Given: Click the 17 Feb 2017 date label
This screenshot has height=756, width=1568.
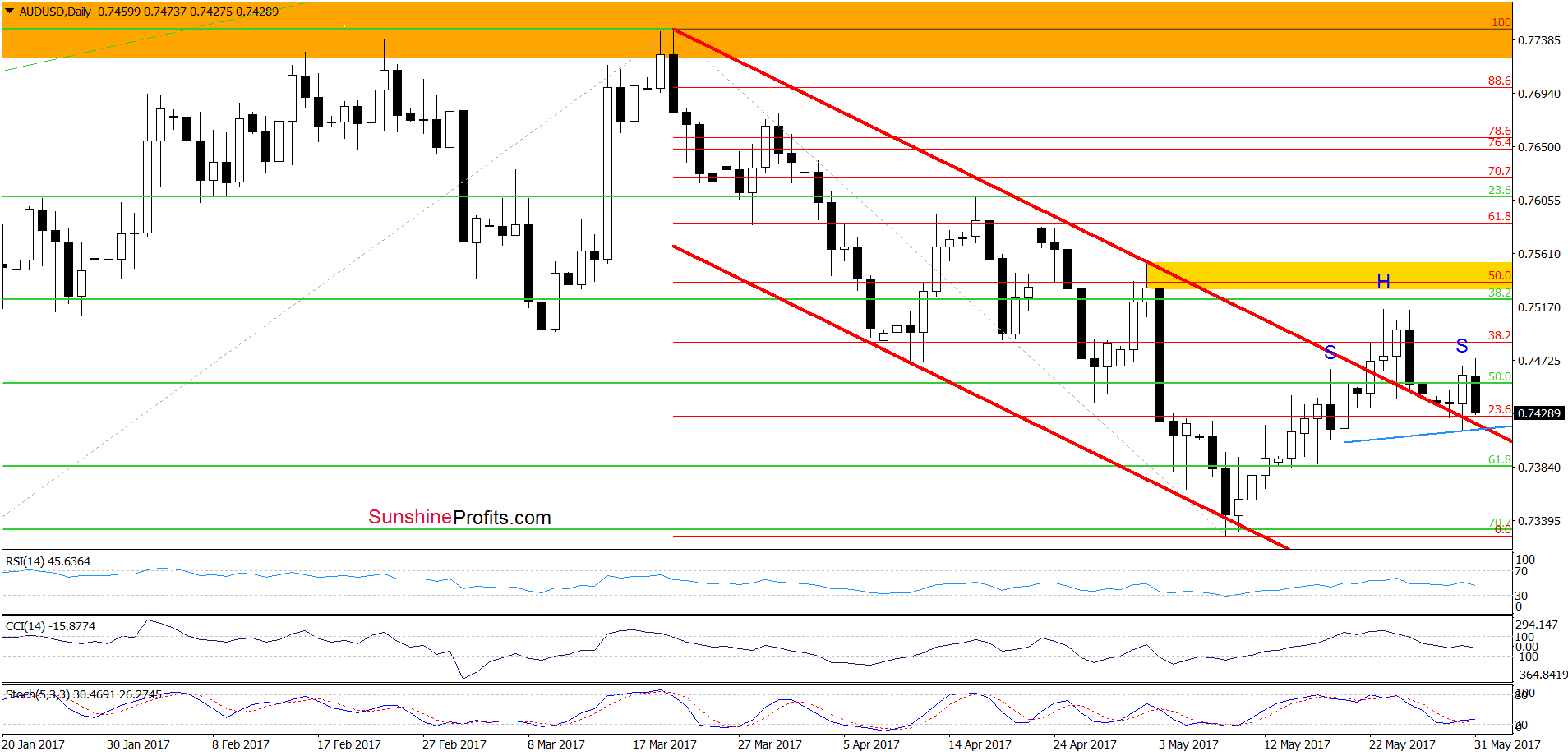Looking at the screenshot, I should pyautogui.click(x=349, y=744).
